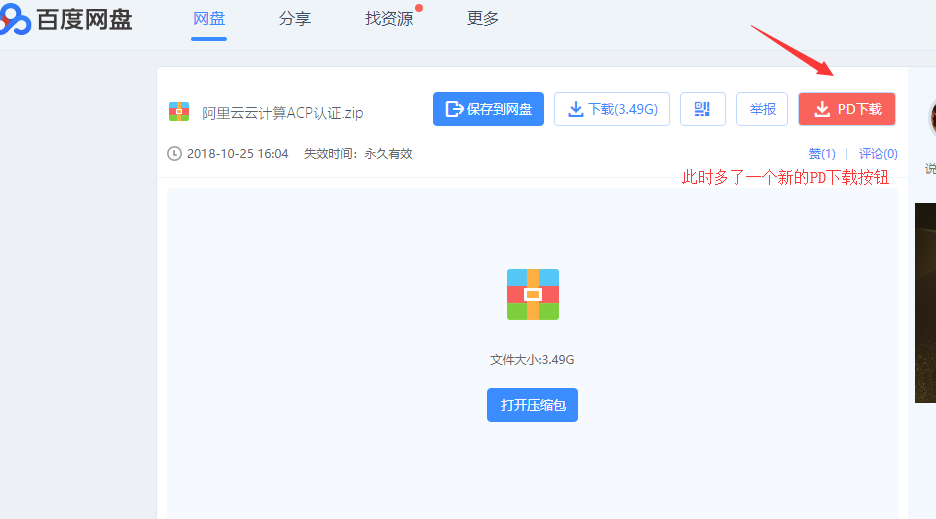Image resolution: width=936 pixels, height=519 pixels.
Task: Click the large zip archive icon
Action: click(x=533, y=294)
